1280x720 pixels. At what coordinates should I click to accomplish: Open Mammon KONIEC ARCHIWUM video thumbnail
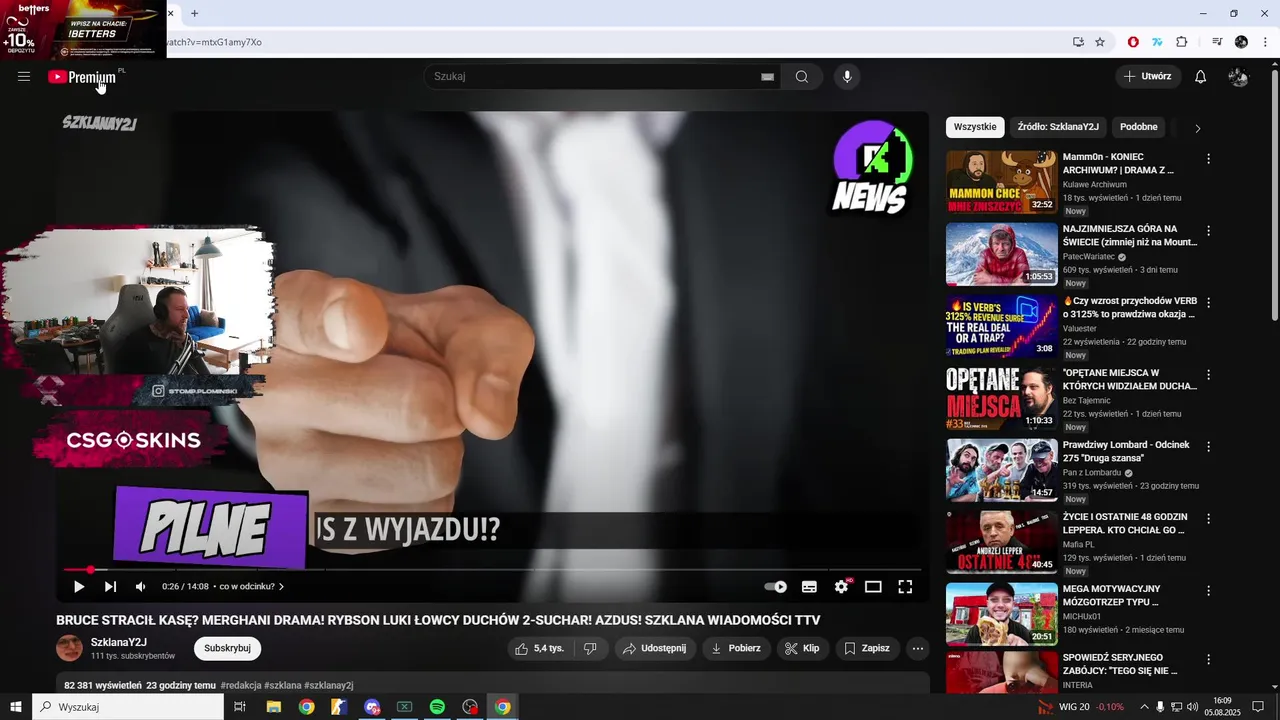pos(1001,182)
